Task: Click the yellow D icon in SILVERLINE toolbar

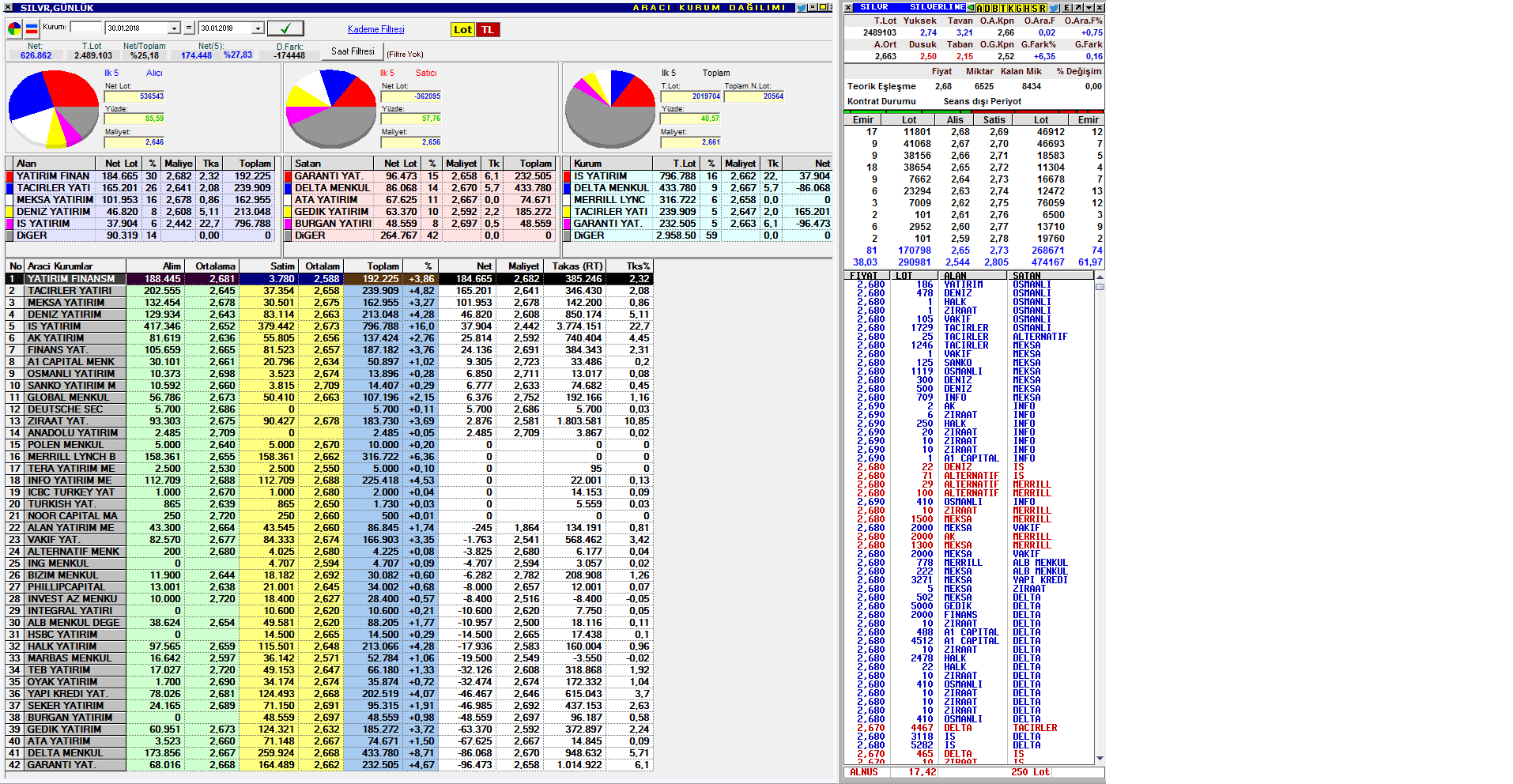Action: coord(987,8)
